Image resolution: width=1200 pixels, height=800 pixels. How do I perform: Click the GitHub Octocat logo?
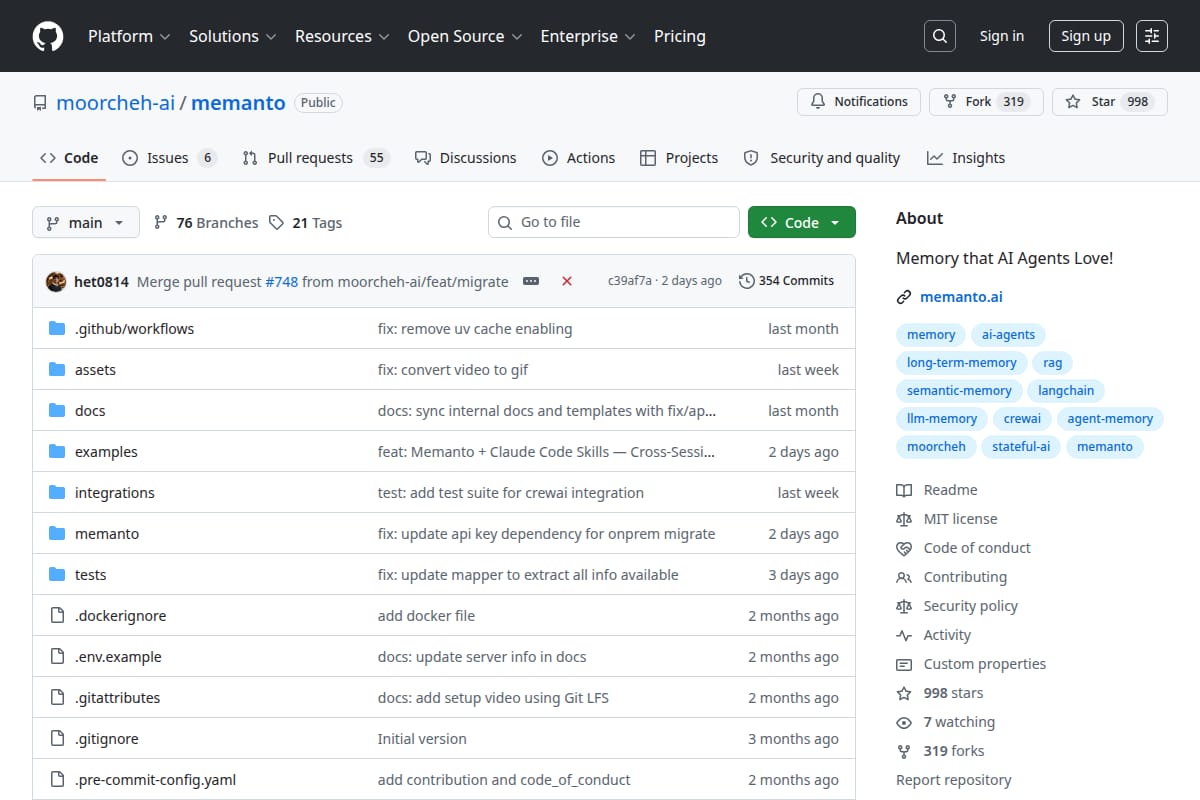pos(48,36)
